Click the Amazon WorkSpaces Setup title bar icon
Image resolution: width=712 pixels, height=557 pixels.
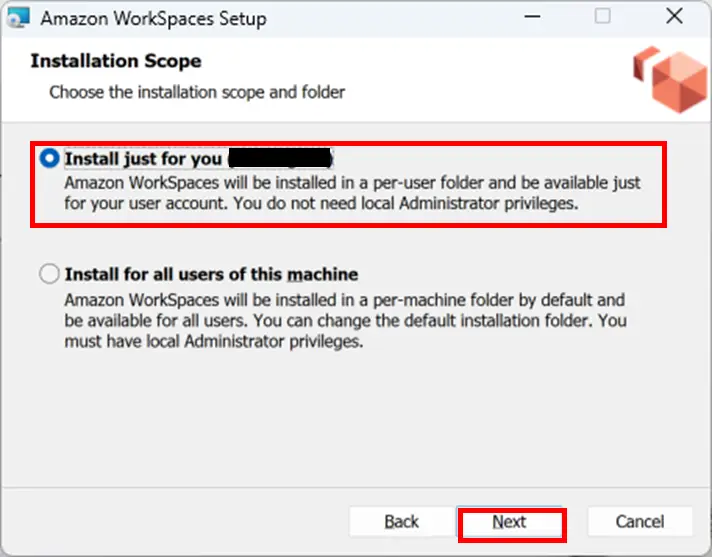click(x=19, y=18)
